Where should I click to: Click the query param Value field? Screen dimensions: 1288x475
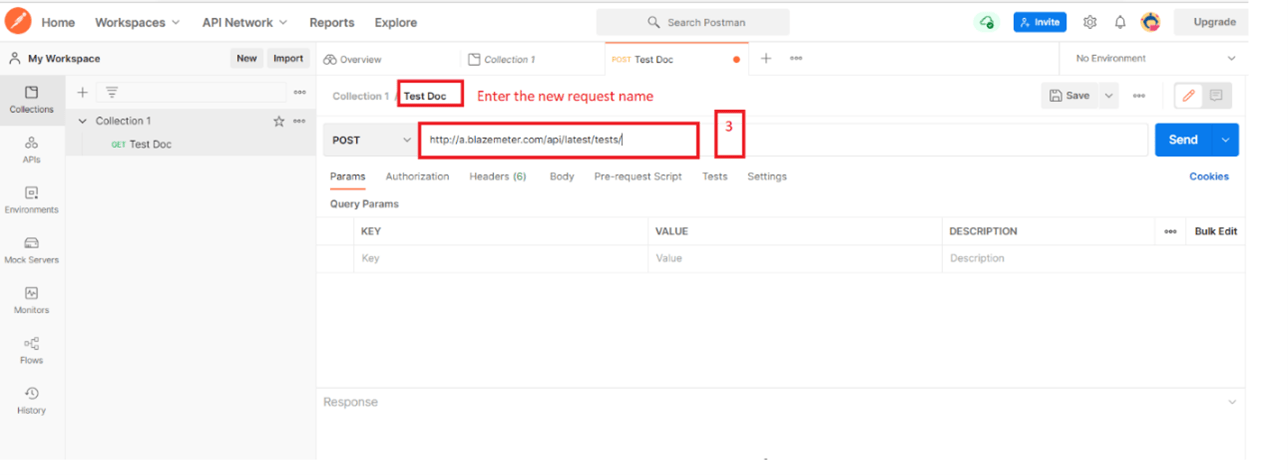coord(796,258)
